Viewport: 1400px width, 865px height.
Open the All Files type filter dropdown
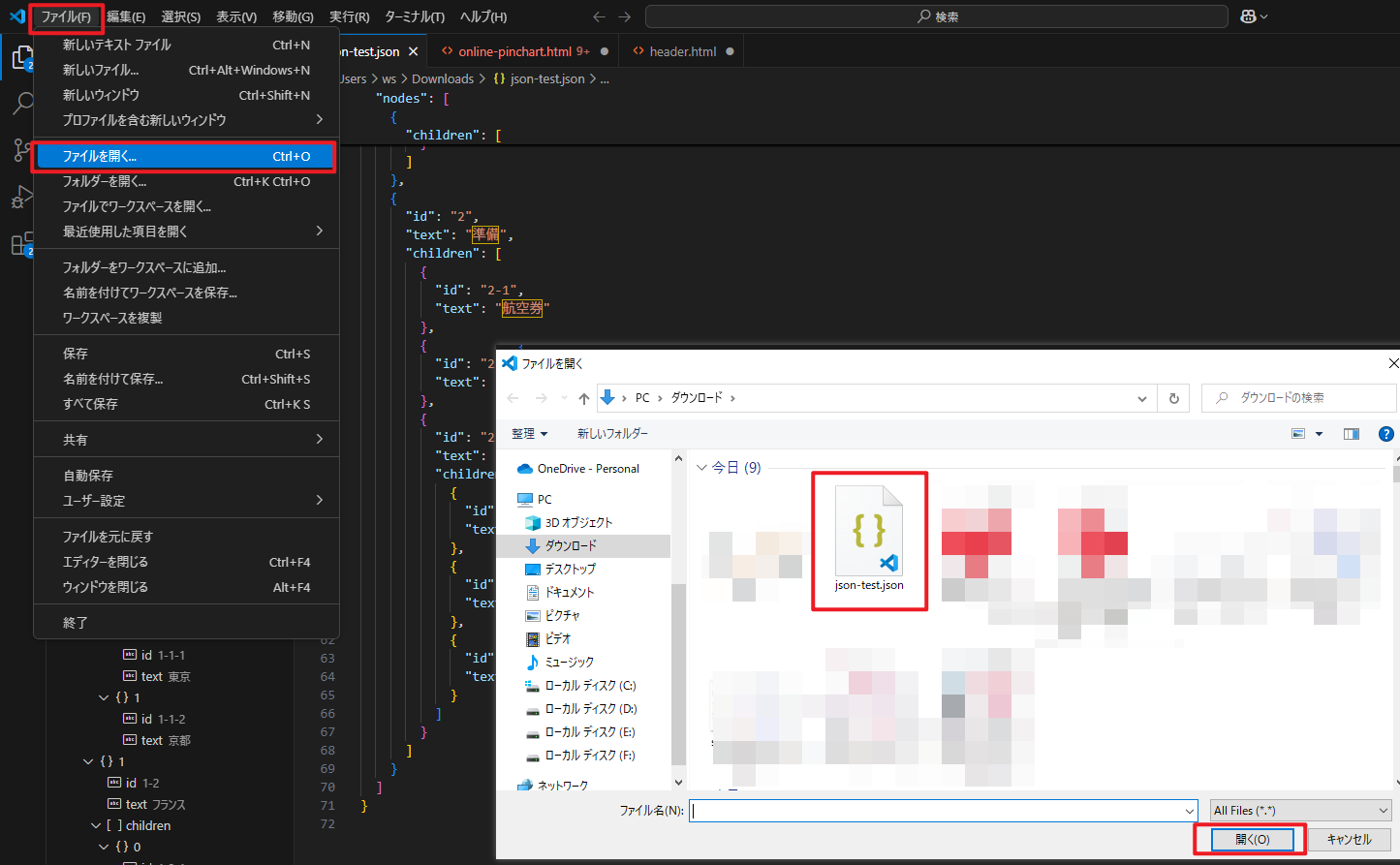coord(1300,811)
